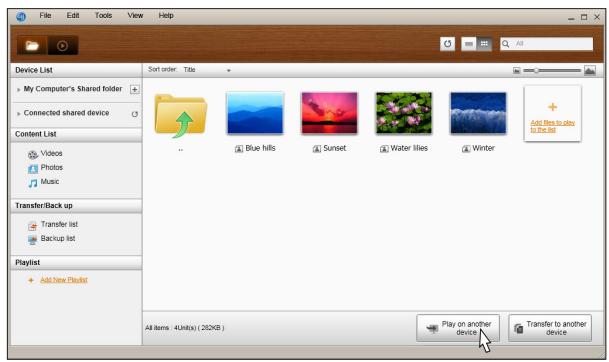Select the Sunset thumbnail
Screen dimensions: 609x362
click(x=329, y=113)
